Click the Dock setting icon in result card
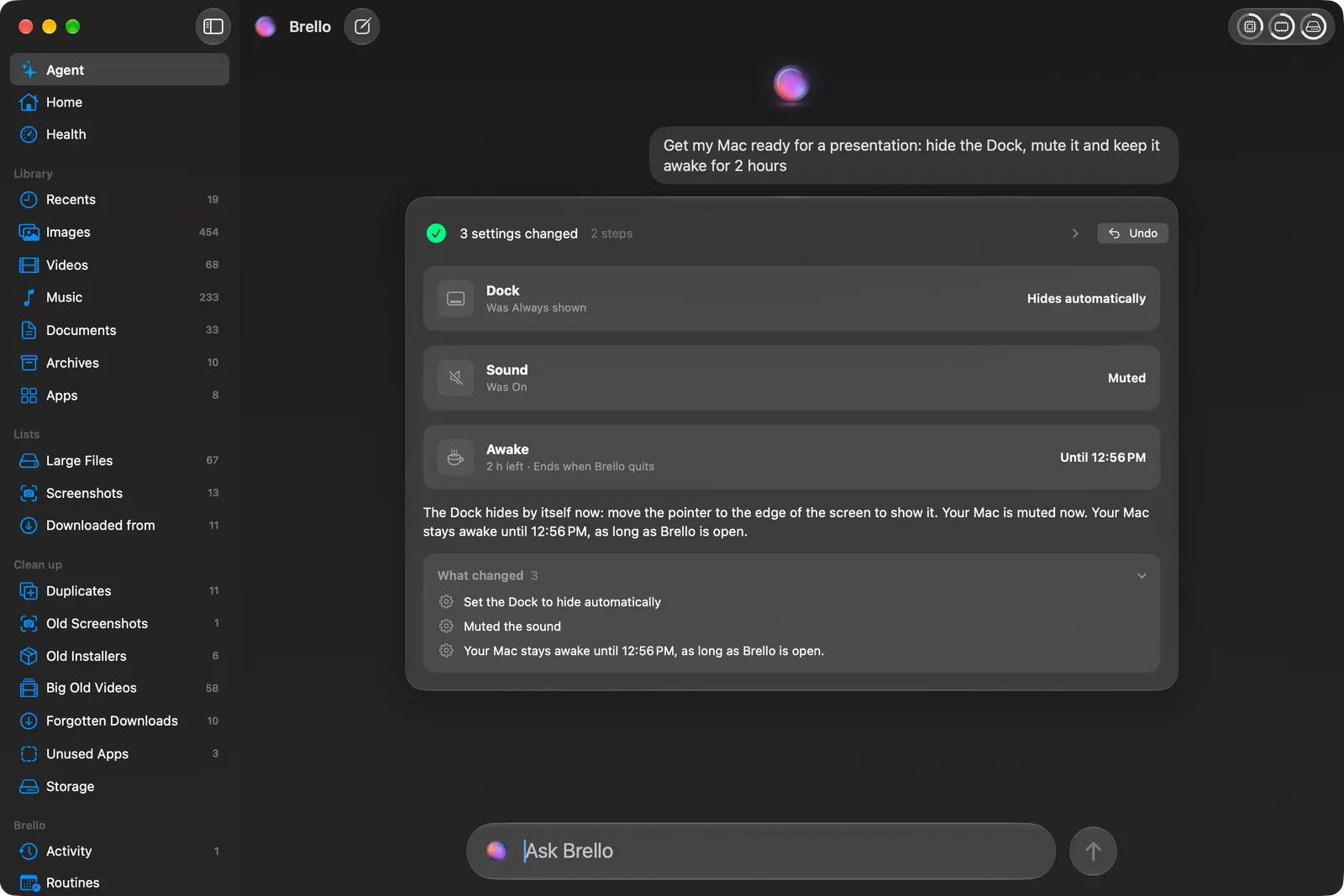Viewport: 1344px width, 896px height. (x=455, y=298)
